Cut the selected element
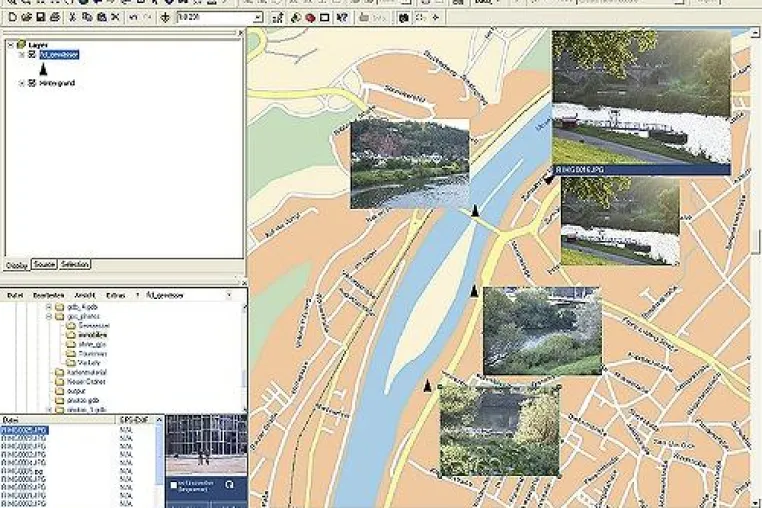This screenshot has width=762, height=508. click(72, 18)
